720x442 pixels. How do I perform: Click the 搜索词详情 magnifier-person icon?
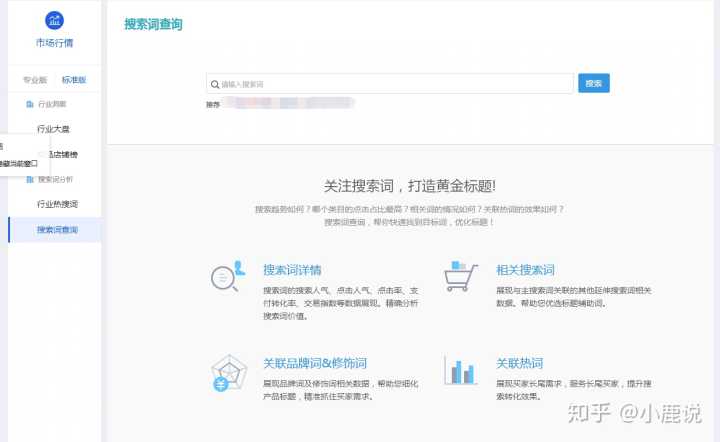(228, 276)
